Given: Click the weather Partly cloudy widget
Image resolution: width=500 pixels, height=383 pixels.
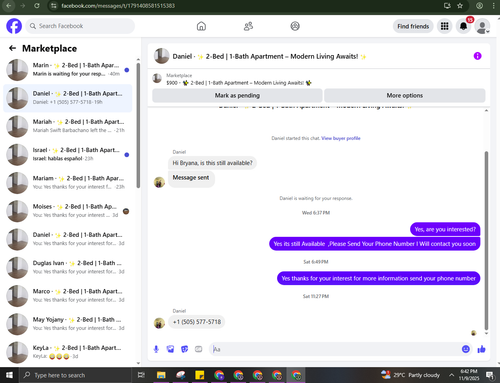Looking at the screenshot, I should [x=411, y=375].
